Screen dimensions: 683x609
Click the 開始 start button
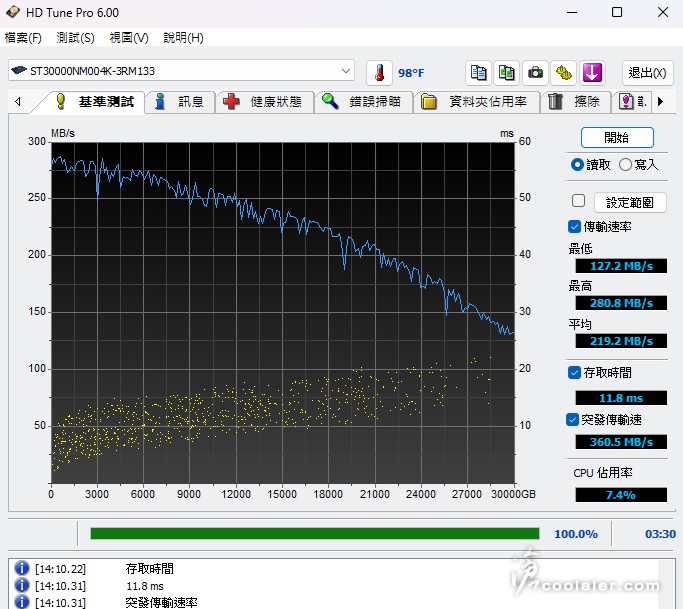click(617, 138)
